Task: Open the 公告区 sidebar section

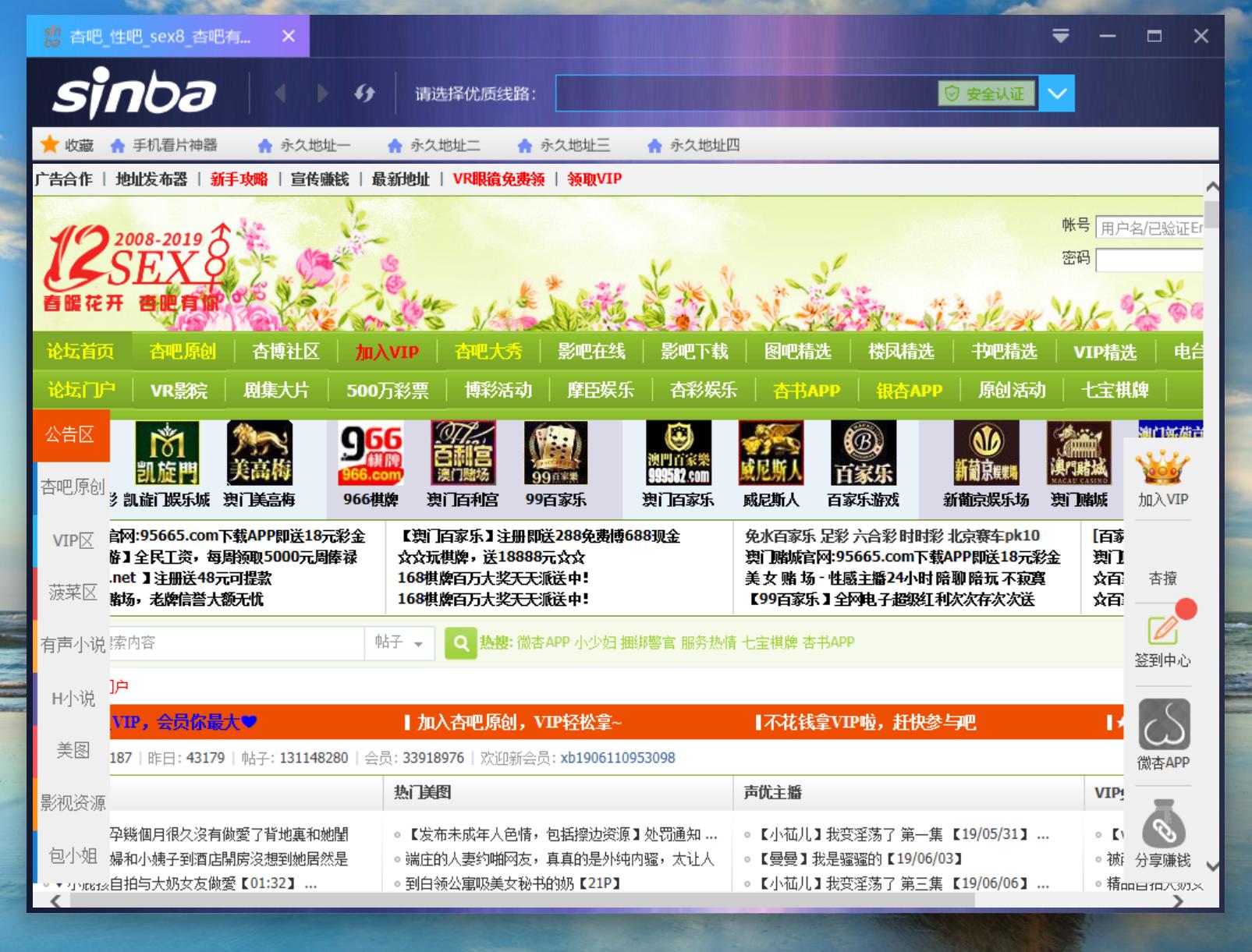Action: [71, 434]
